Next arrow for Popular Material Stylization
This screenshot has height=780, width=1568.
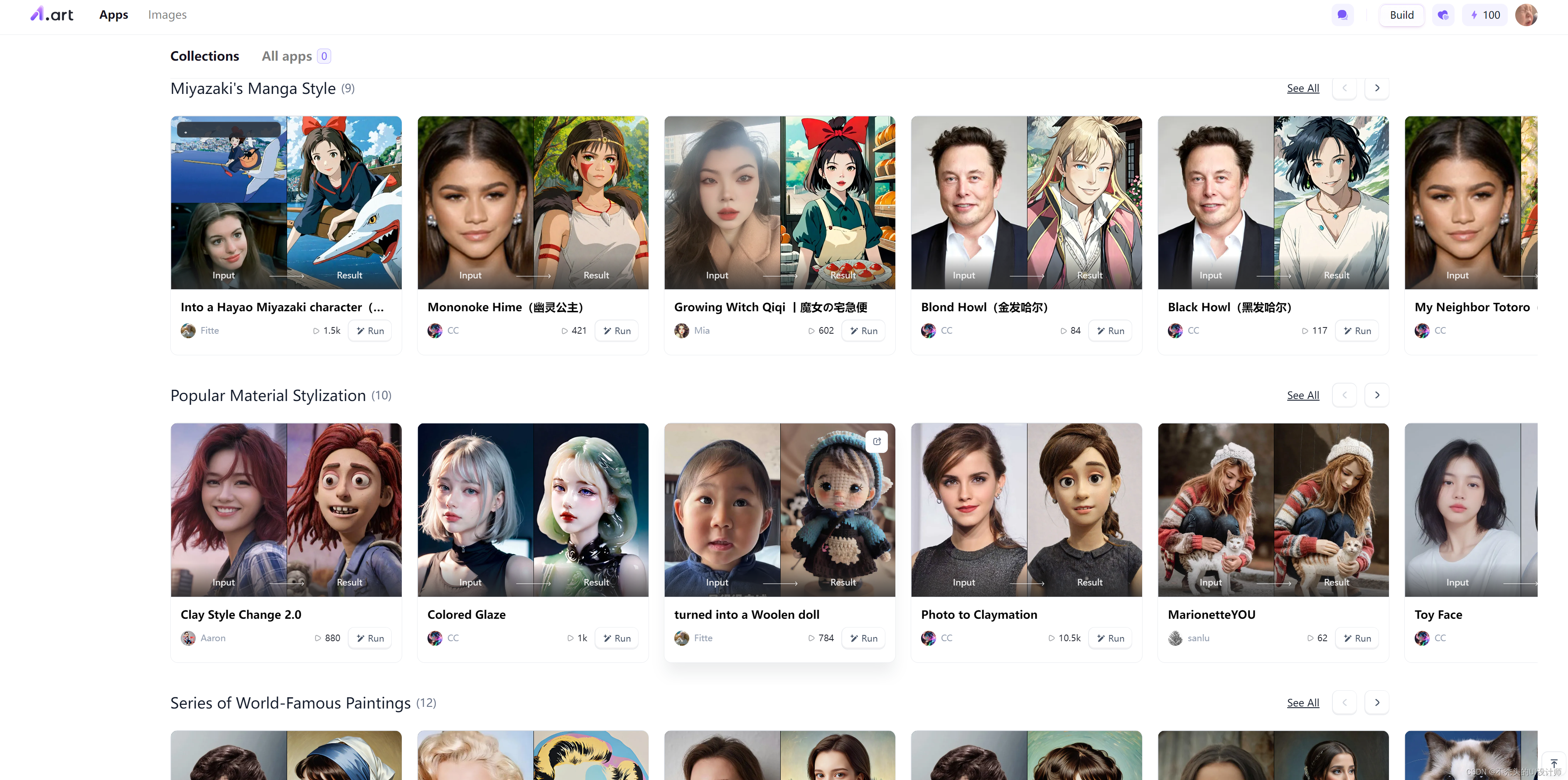tap(1377, 395)
